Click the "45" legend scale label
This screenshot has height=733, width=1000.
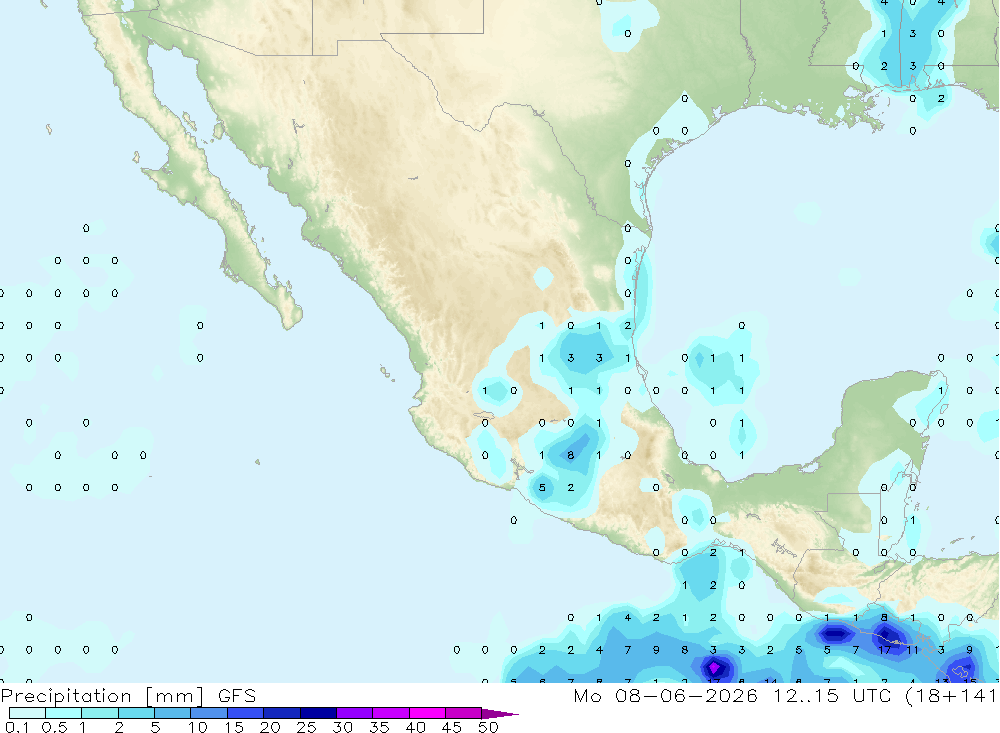point(452,727)
